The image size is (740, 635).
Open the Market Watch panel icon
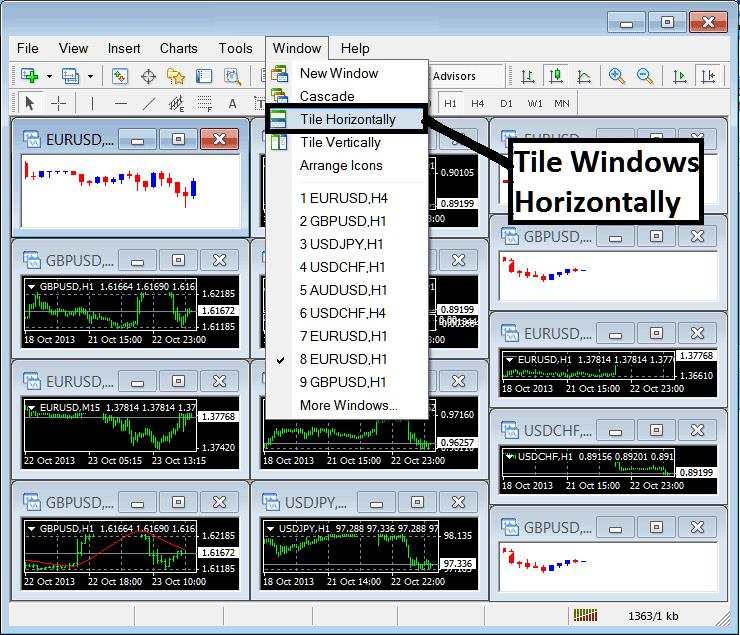[x=120, y=76]
